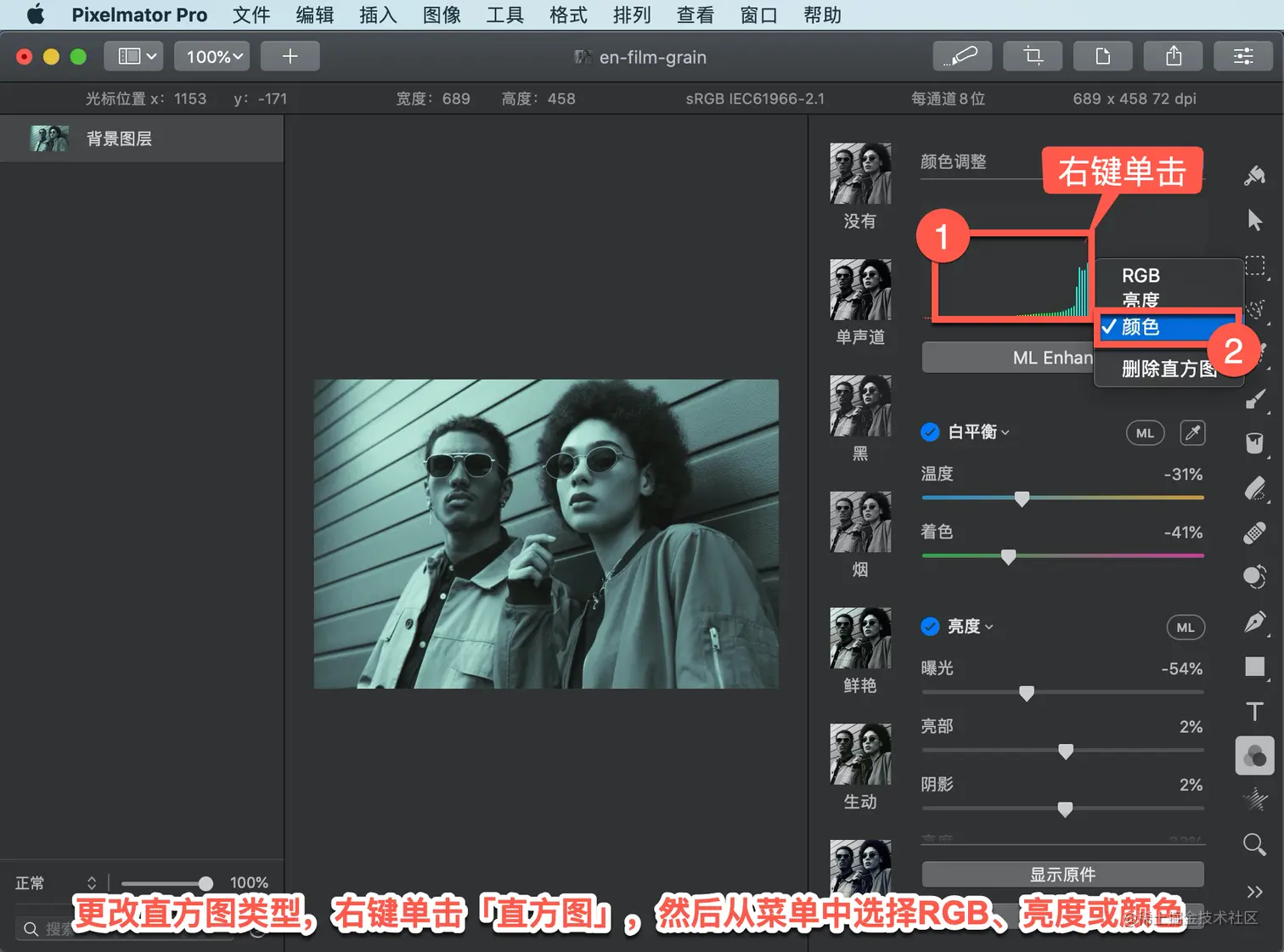Click the 显示原件 button
Viewport: 1284px width, 952px height.
pos(1062,874)
